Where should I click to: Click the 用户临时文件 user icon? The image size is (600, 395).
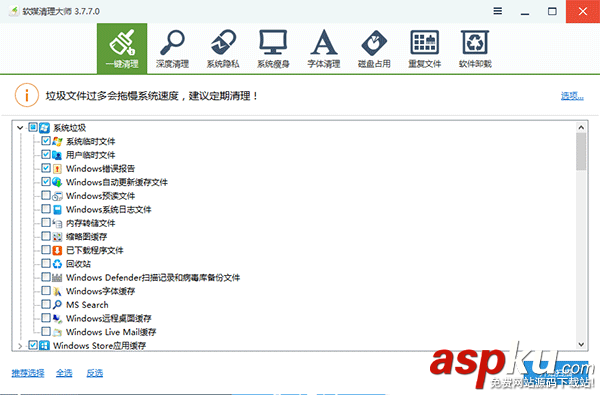57,155
